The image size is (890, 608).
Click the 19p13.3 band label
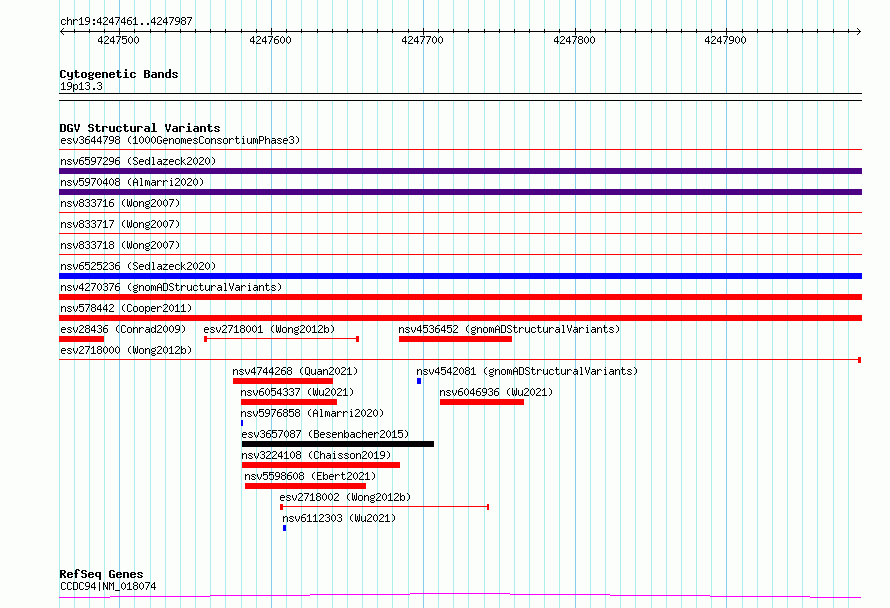(x=81, y=86)
